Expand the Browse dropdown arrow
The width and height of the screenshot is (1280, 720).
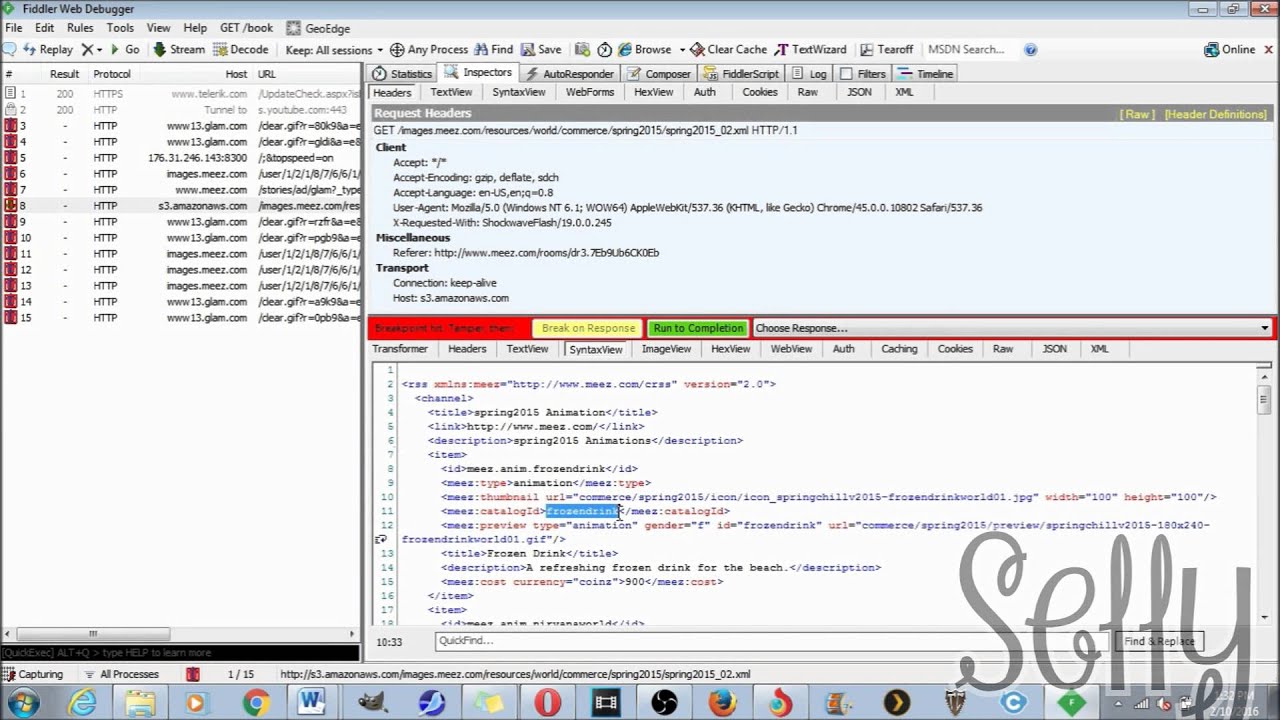[x=682, y=49]
